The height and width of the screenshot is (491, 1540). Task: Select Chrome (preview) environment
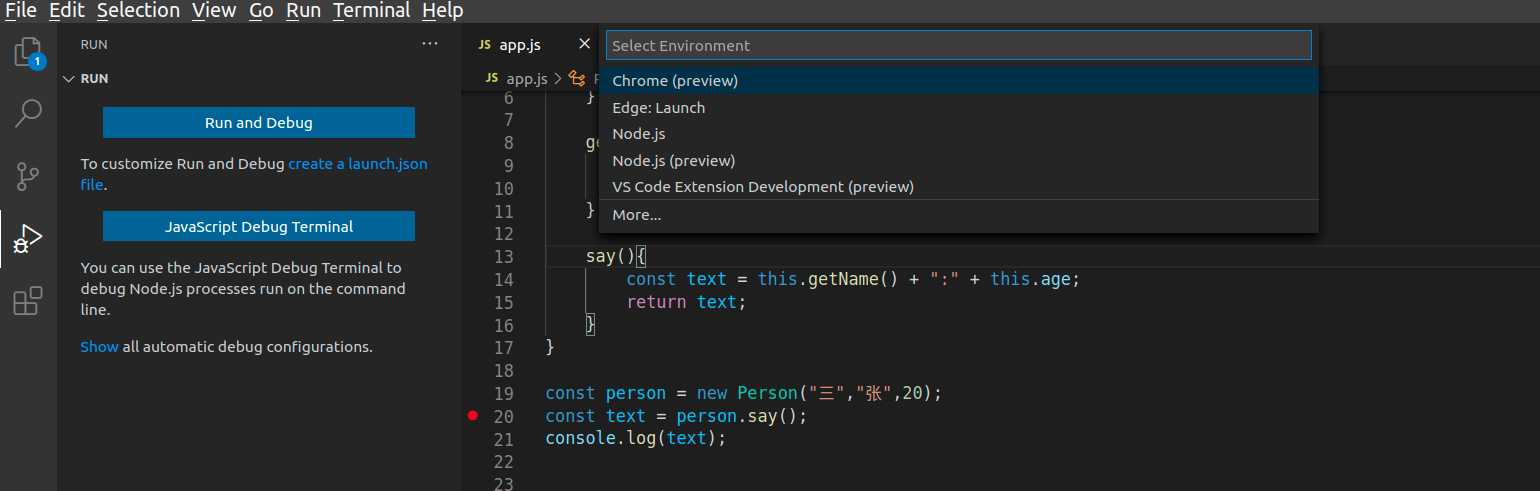click(958, 81)
